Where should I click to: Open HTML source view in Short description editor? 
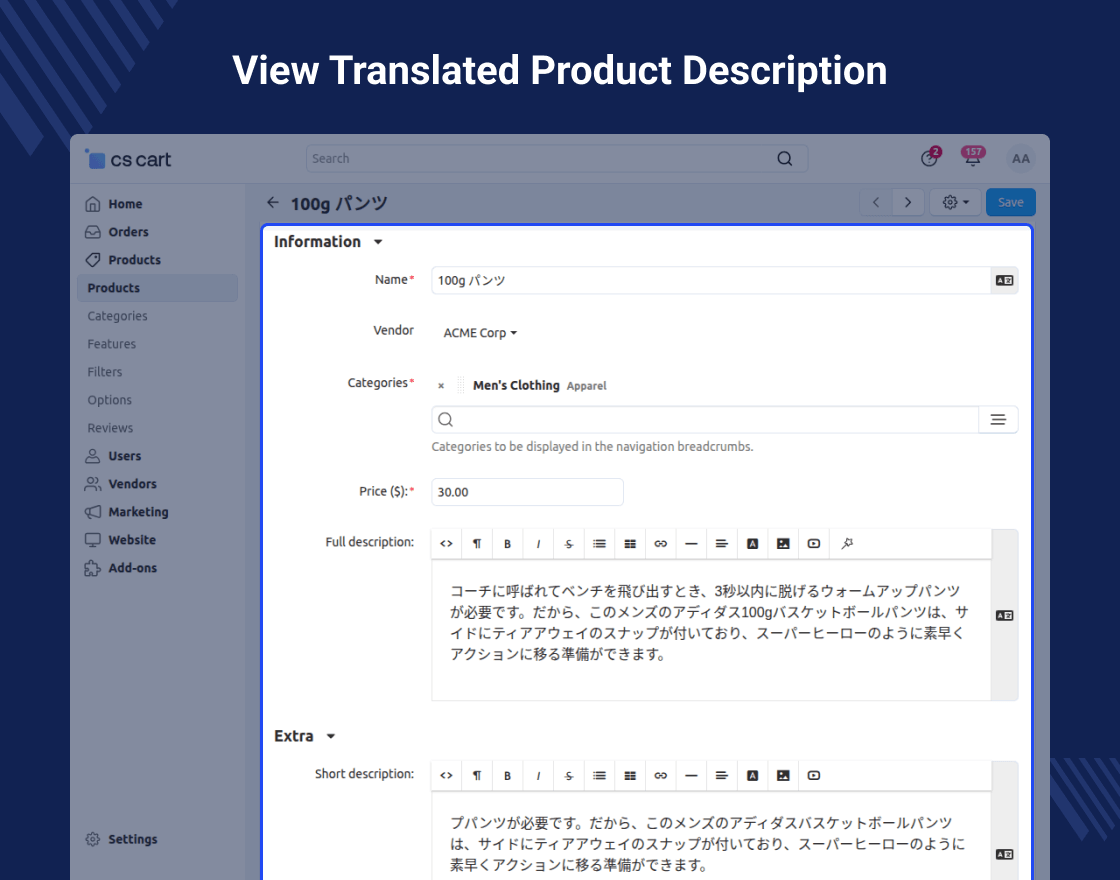tap(446, 776)
